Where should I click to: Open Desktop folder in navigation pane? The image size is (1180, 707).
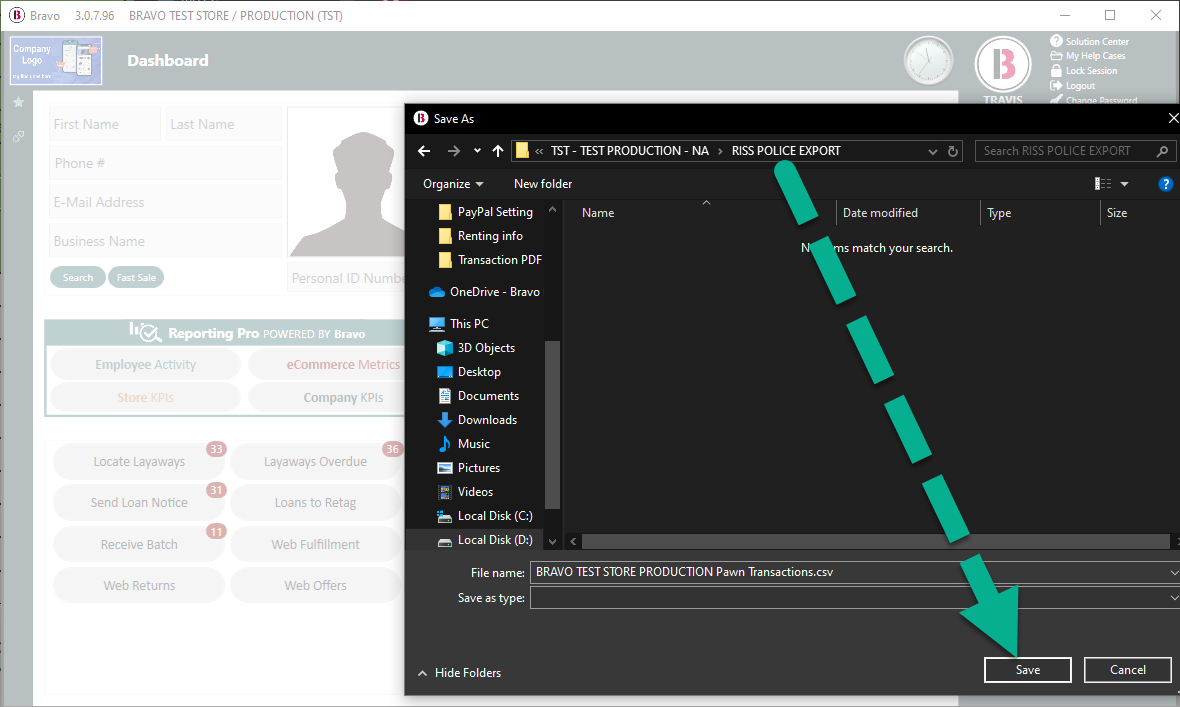(469, 371)
